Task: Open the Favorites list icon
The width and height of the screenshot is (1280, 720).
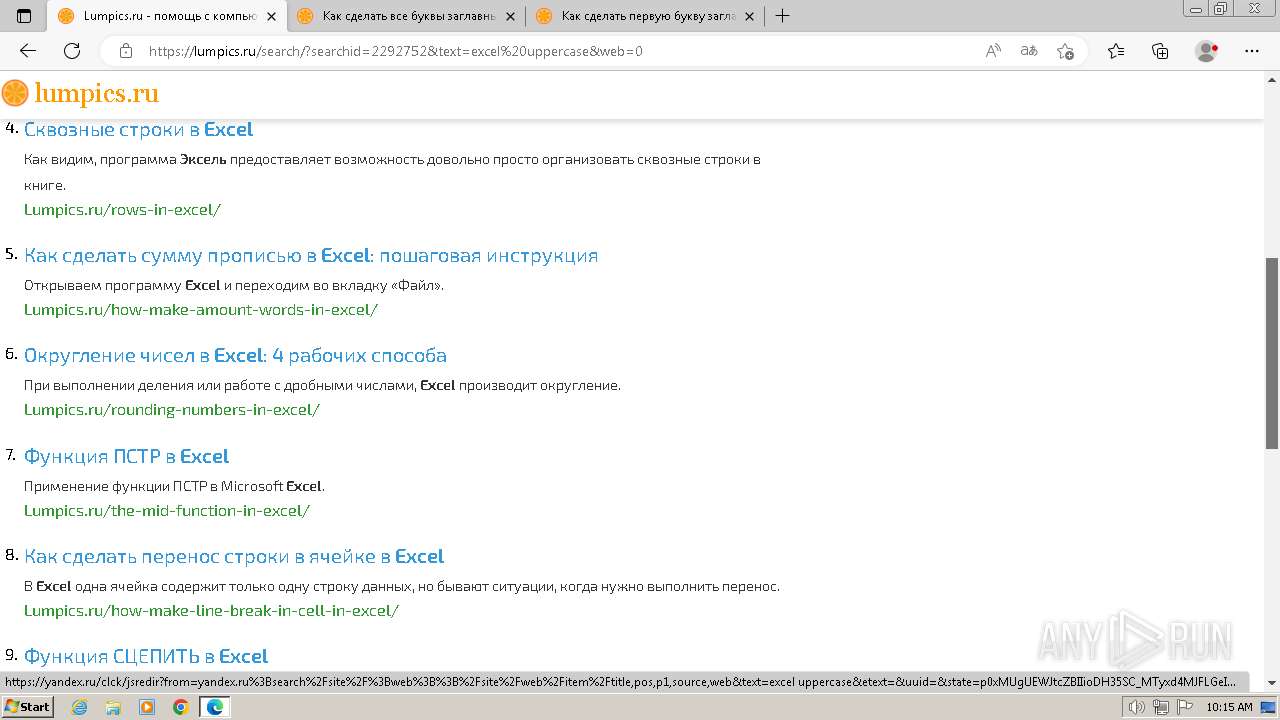Action: 1116,51
